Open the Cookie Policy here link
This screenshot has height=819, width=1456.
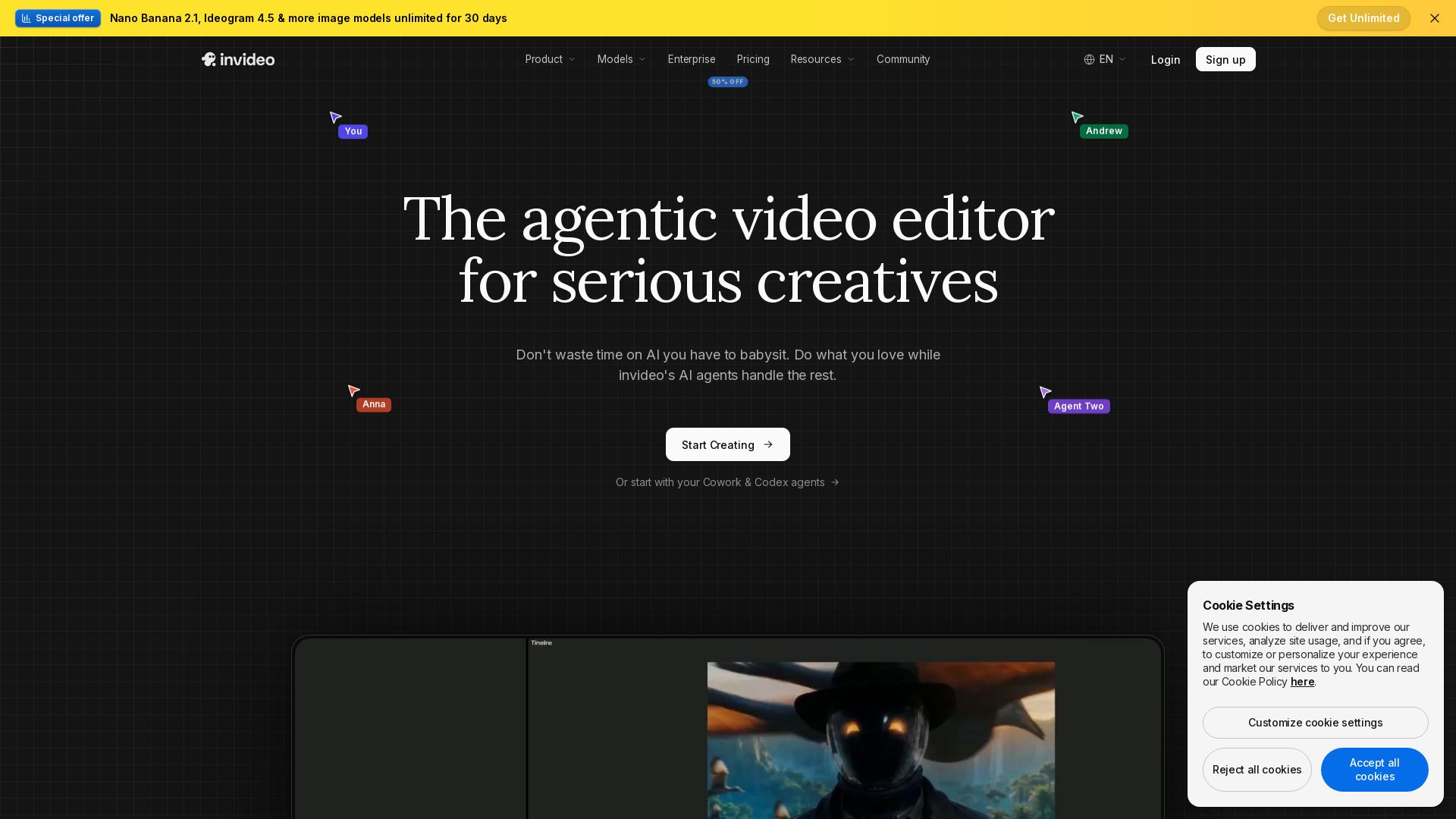[x=1302, y=682]
